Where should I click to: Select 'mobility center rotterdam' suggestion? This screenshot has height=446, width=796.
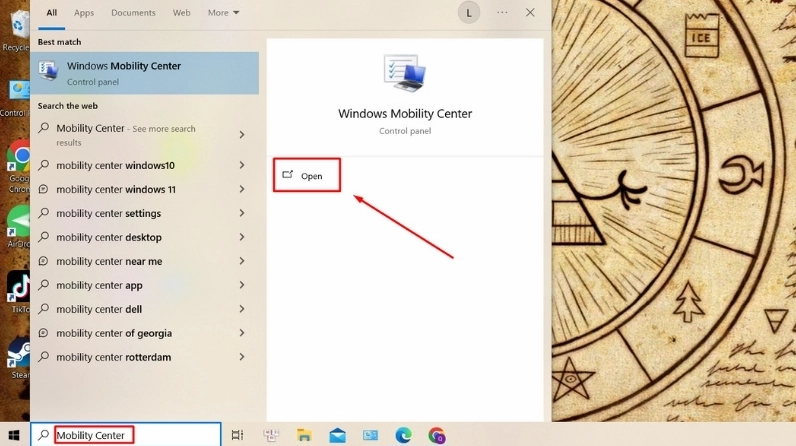(113, 357)
